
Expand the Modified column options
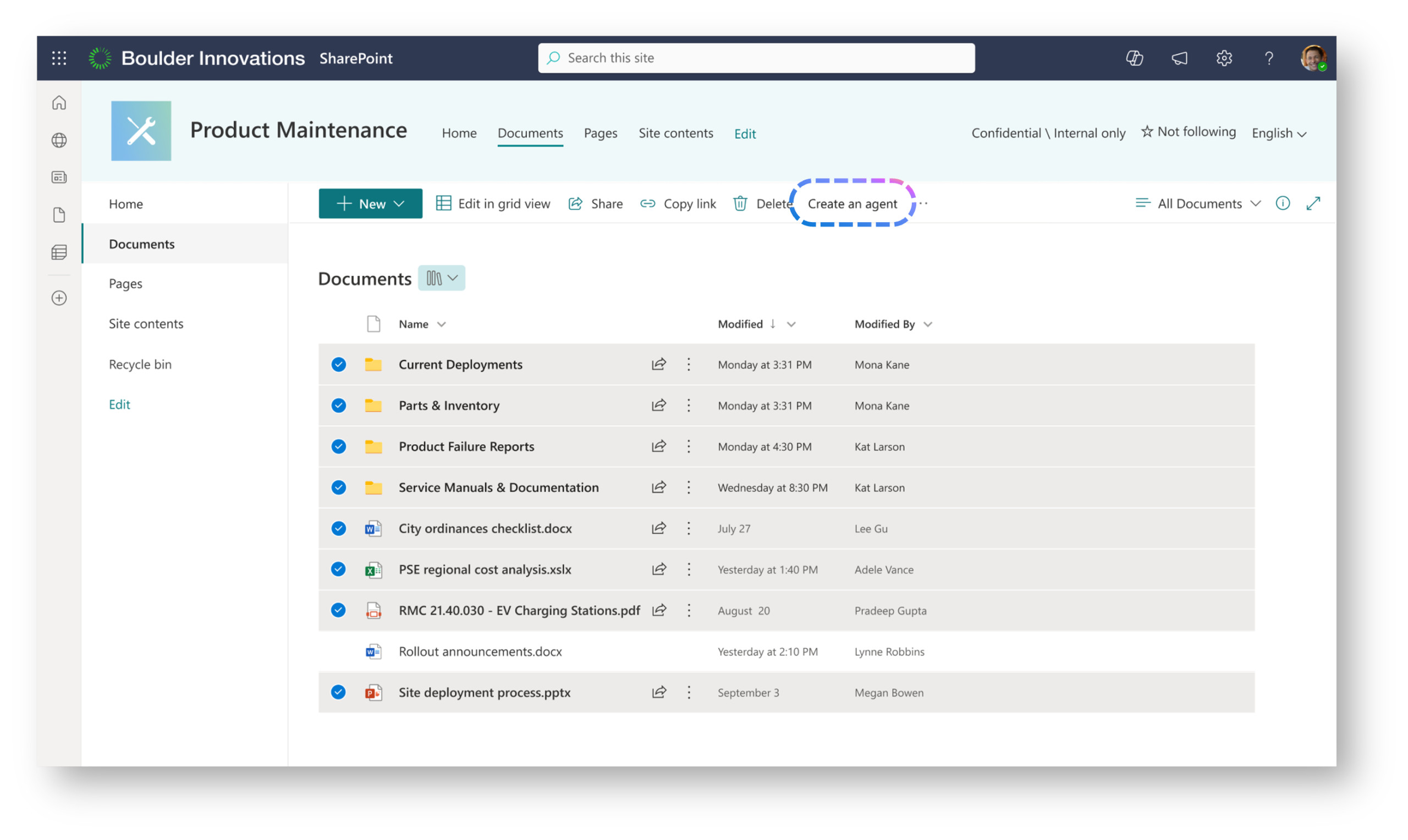click(x=791, y=324)
